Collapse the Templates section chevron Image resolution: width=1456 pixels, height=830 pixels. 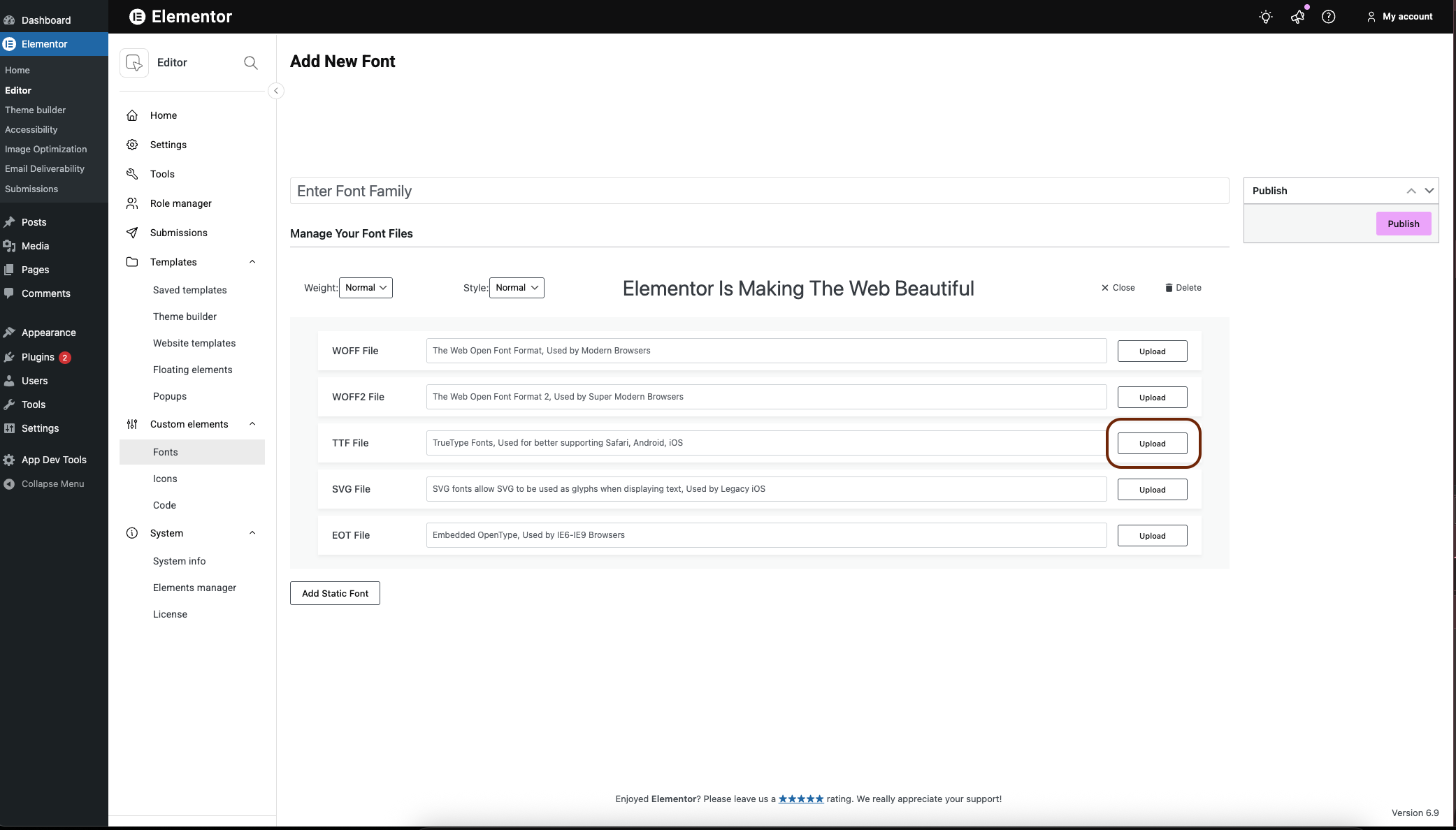252,262
